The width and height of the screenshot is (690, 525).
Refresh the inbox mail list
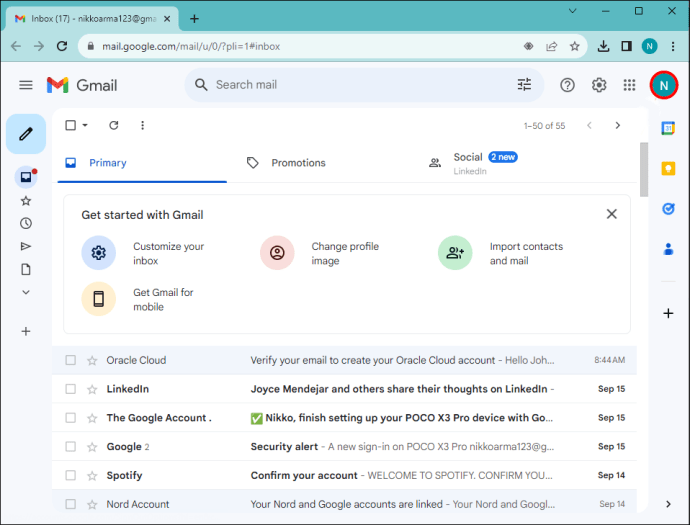(114, 125)
